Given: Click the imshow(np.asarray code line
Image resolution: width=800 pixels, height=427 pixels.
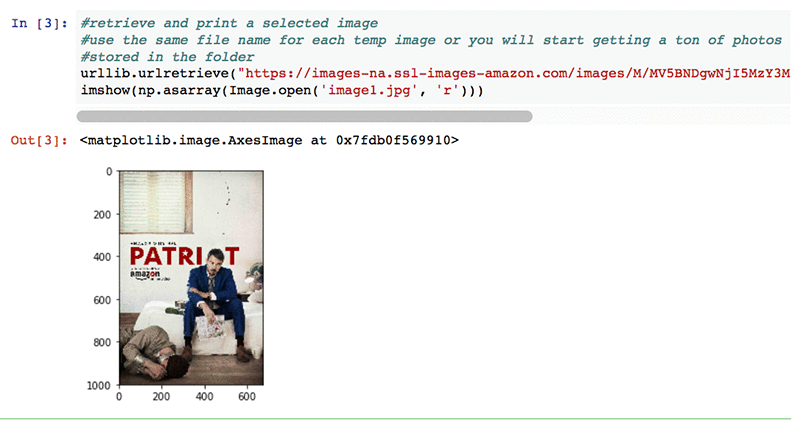Looking at the screenshot, I should [282, 91].
